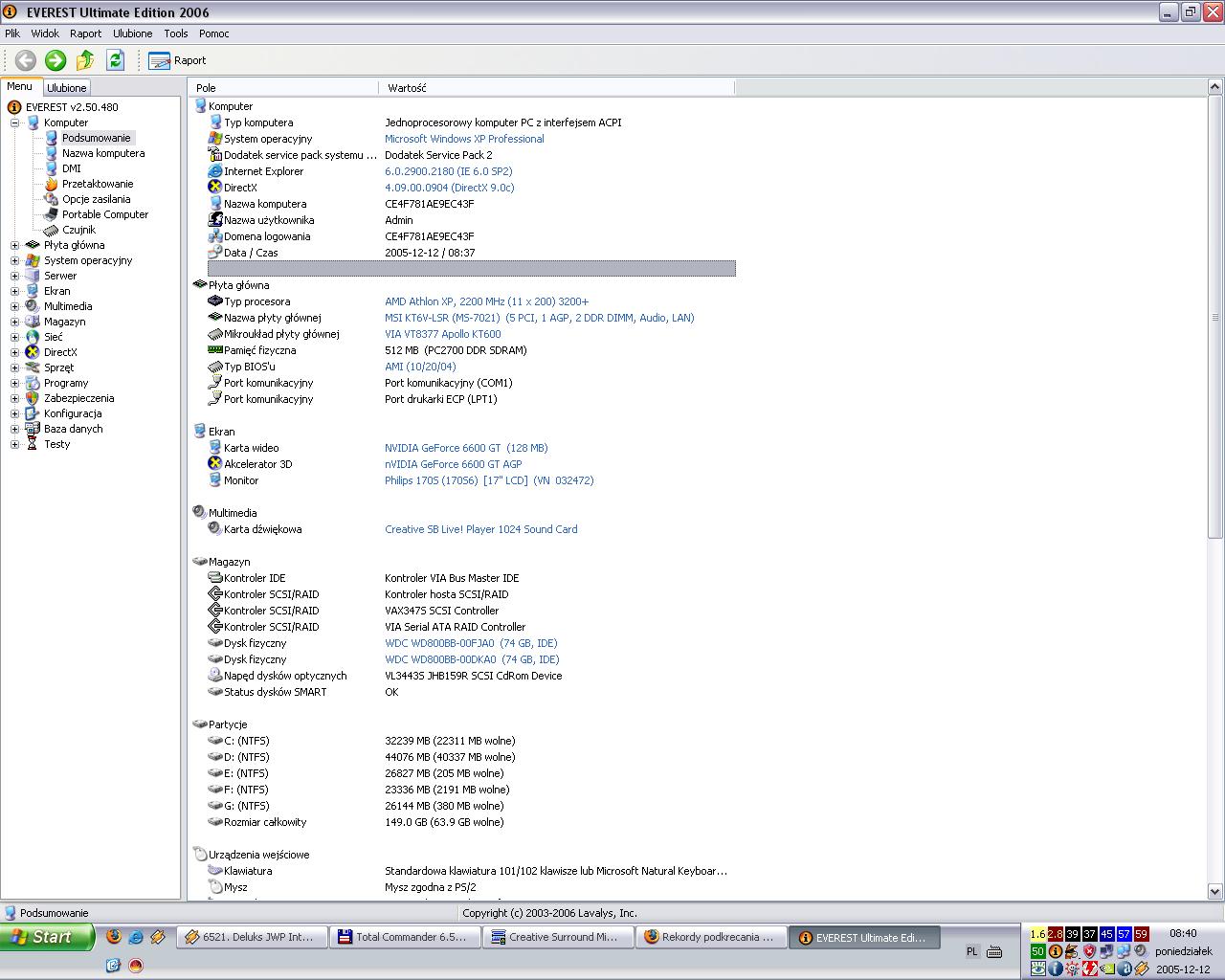
Task: Click the refresh toolbar icon
Action: pos(115,60)
